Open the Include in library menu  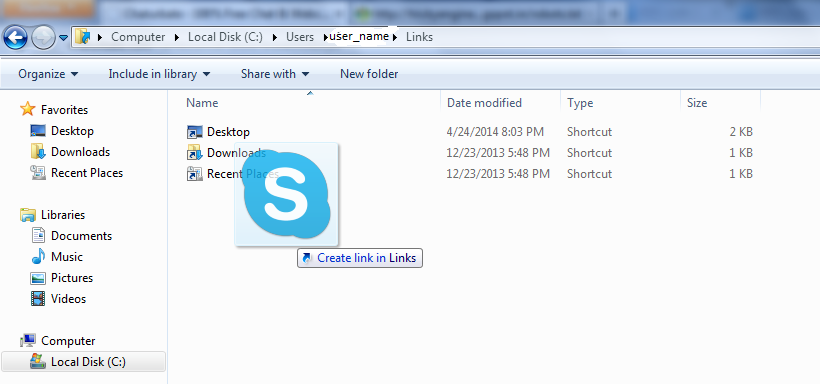pyautogui.click(x=159, y=74)
